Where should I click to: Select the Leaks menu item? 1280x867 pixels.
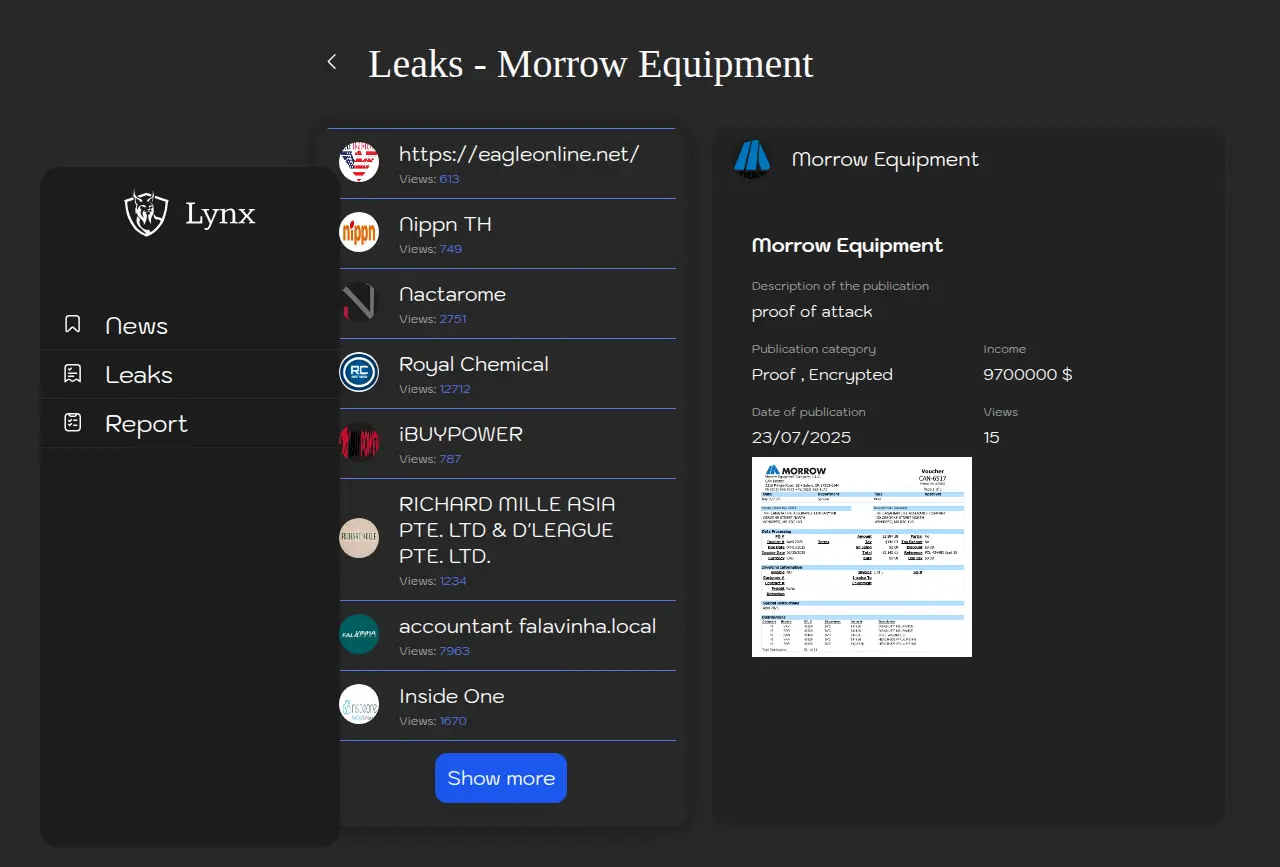139,375
